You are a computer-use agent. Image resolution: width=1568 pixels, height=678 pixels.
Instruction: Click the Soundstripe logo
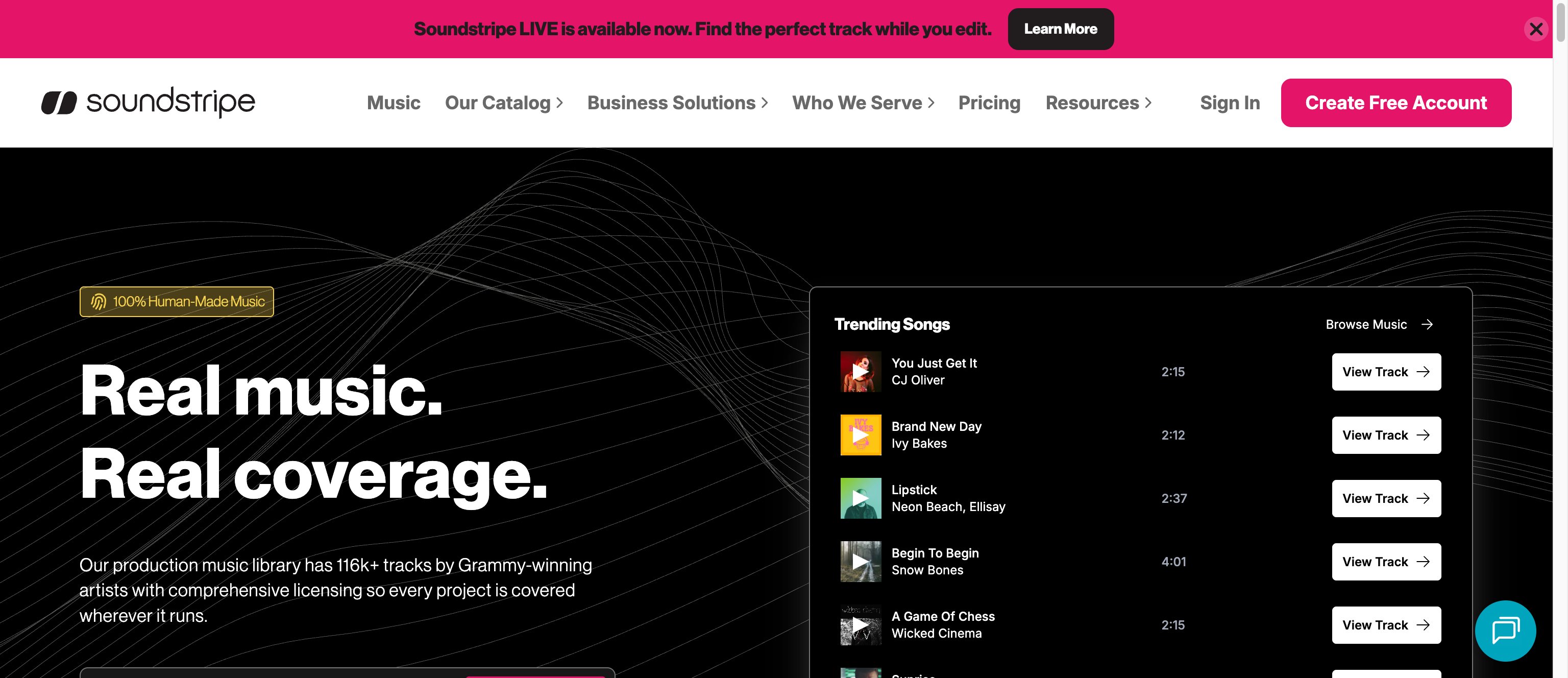click(x=148, y=102)
